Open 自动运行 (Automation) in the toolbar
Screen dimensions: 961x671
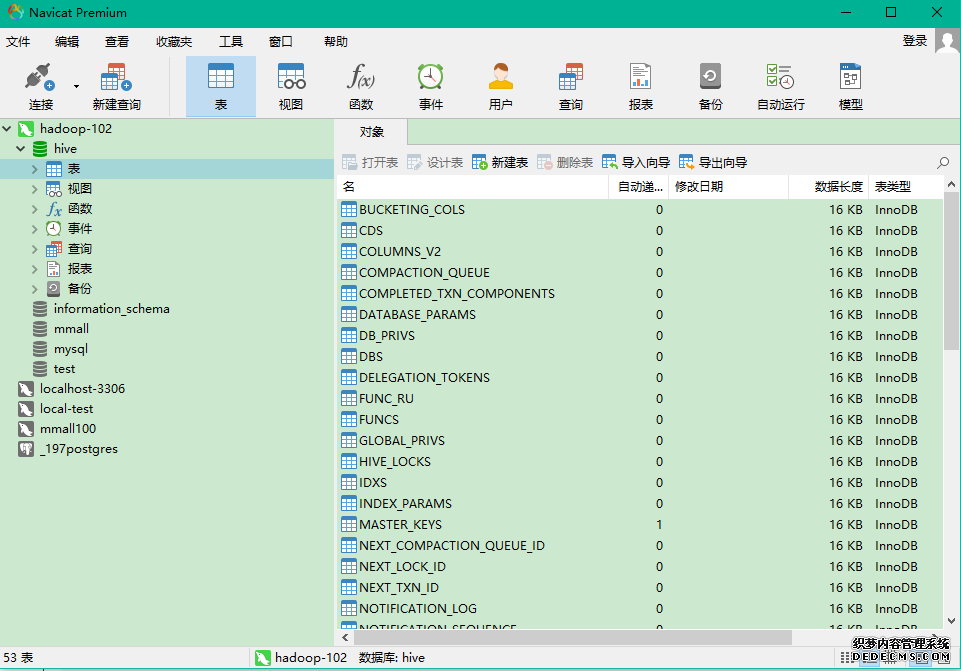pyautogui.click(x=780, y=78)
